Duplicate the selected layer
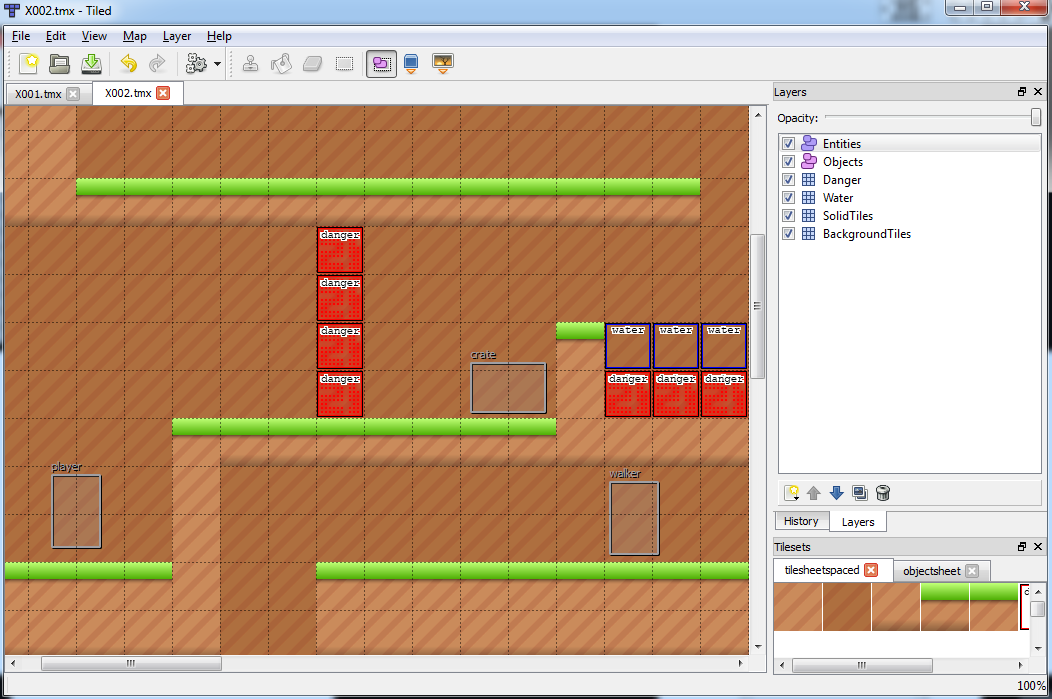 tap(859, 493)
